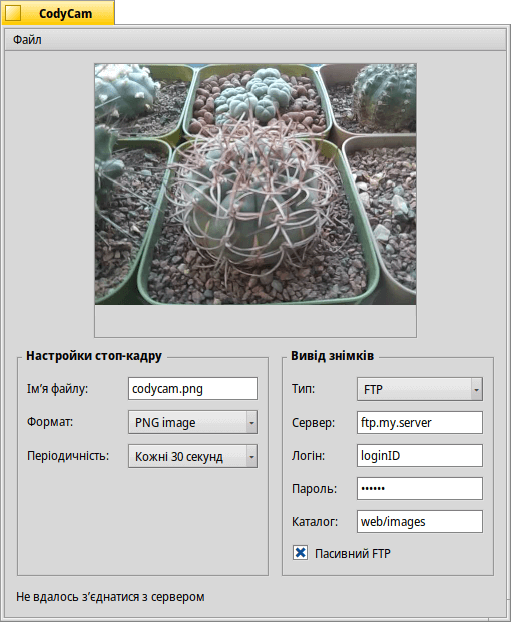Open the Періодичність dropdown (Кожні 30 секунд)
This screenshot has width=511, height=622.
pos(193,456)
